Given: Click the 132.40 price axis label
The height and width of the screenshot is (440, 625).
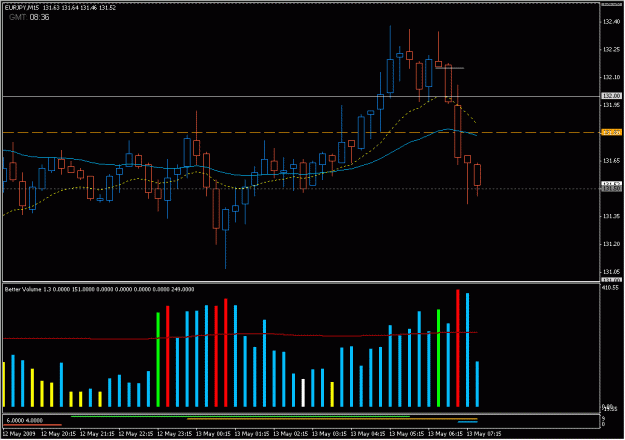Looking at the screenshot, I should pos(612,22).
